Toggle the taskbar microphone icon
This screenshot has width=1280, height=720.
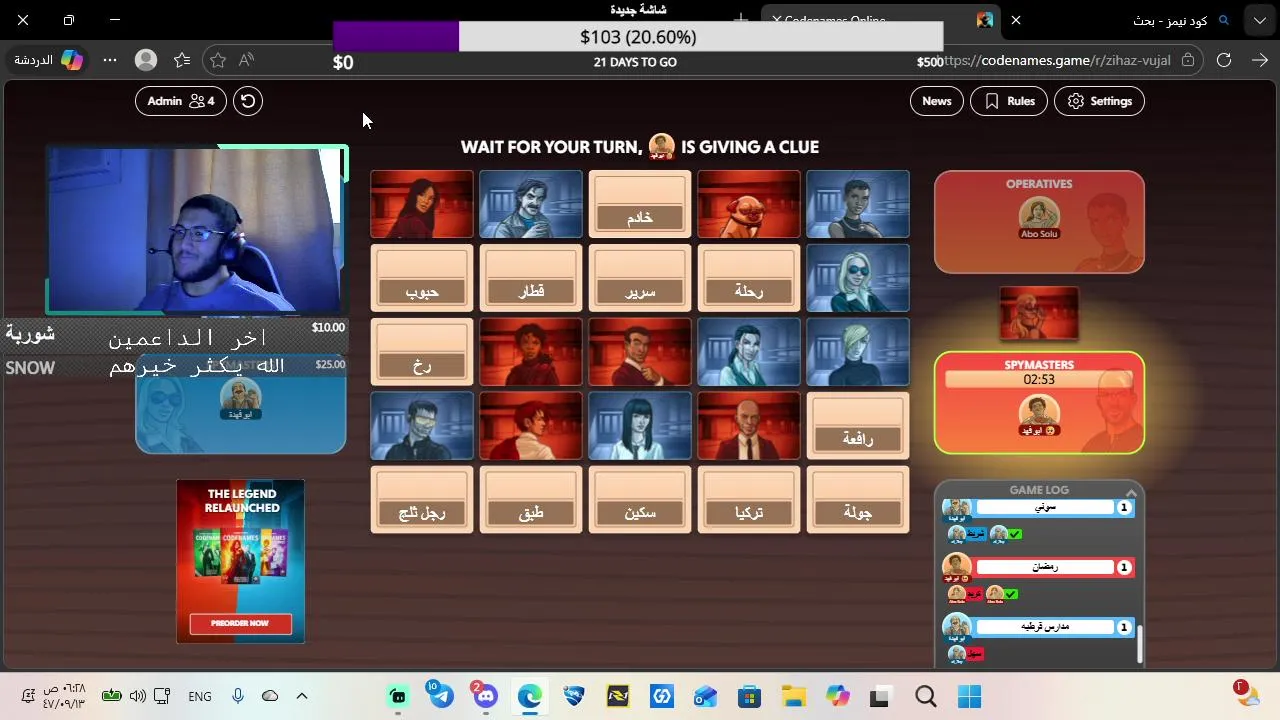(x=238, y=696)
